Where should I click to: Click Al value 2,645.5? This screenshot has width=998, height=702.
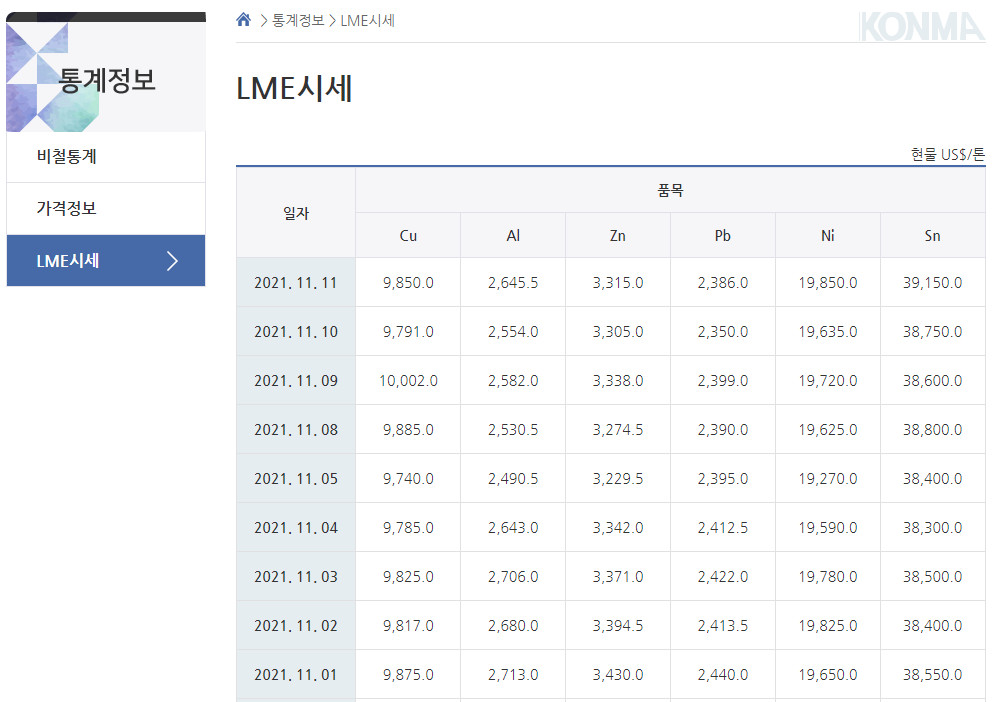coord(513,283)
